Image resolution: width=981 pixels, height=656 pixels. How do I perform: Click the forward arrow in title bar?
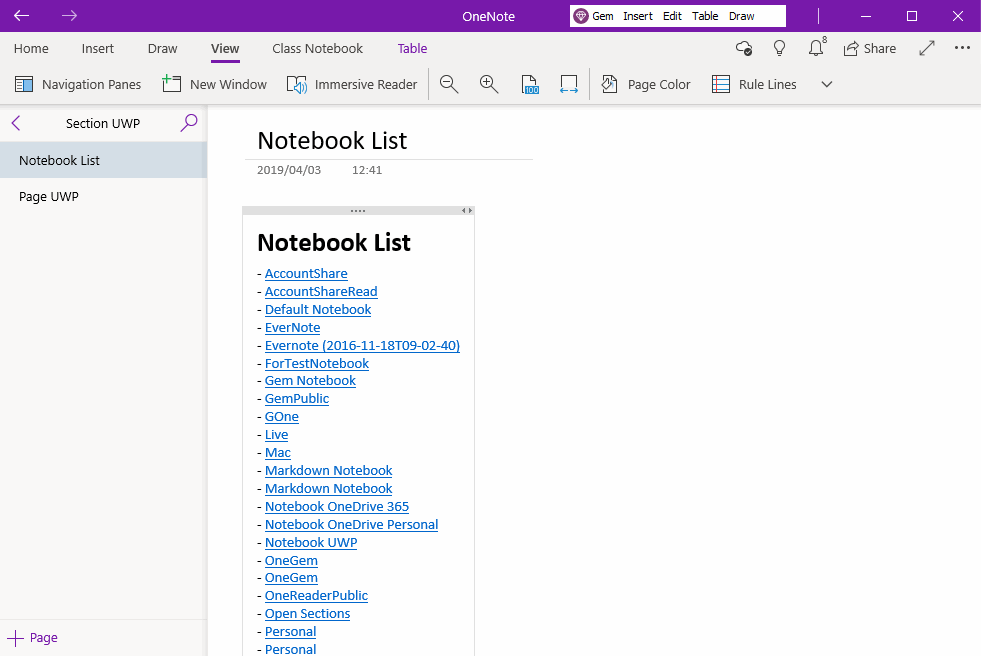[69, 16]
